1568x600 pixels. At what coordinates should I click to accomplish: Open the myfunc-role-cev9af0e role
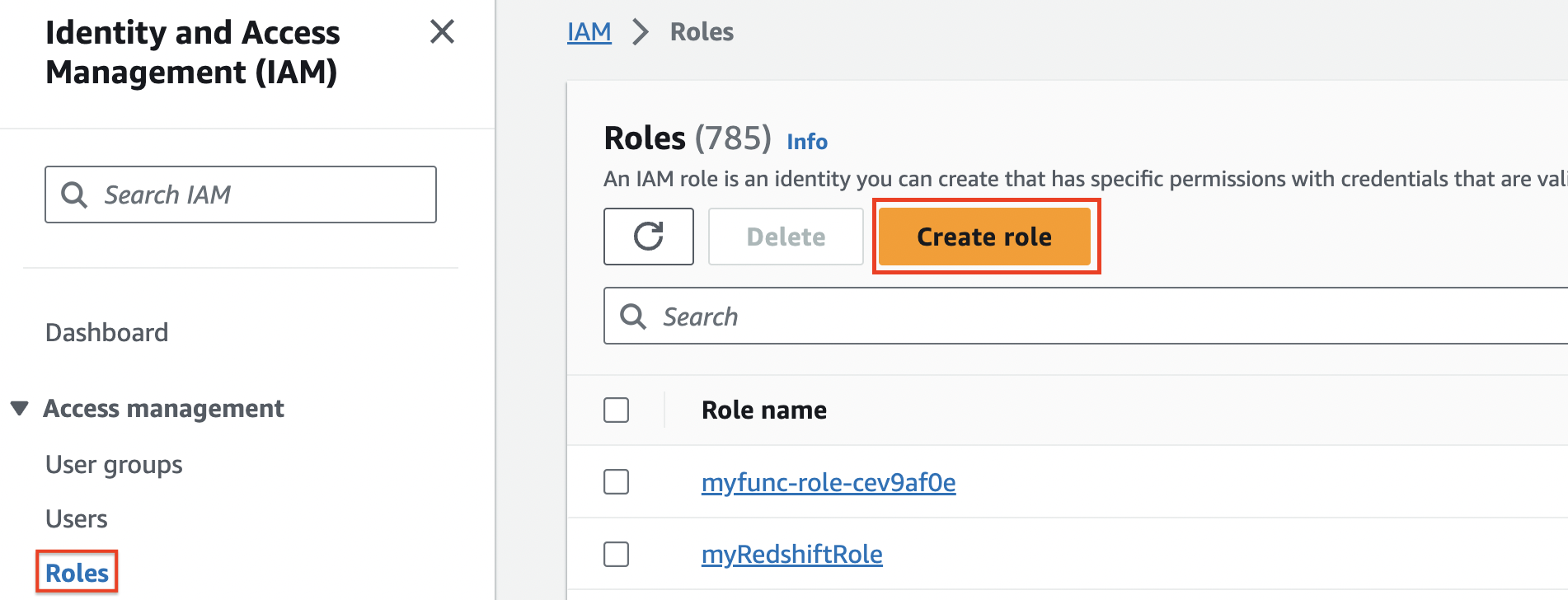tap(829, 482)
